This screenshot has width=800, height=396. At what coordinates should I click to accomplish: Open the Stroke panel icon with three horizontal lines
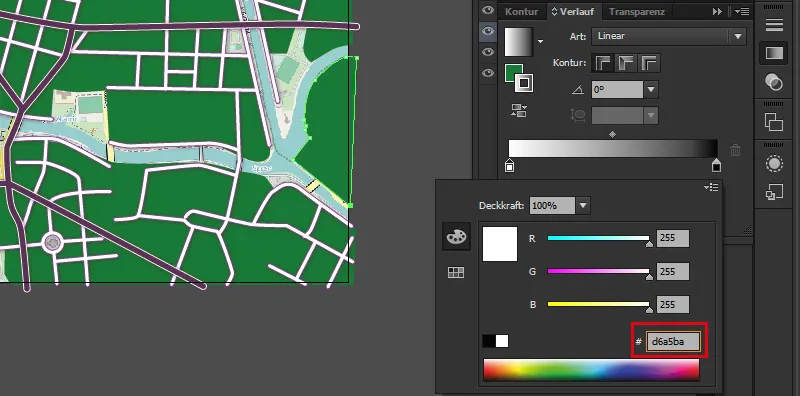click(x=774, y=24)
